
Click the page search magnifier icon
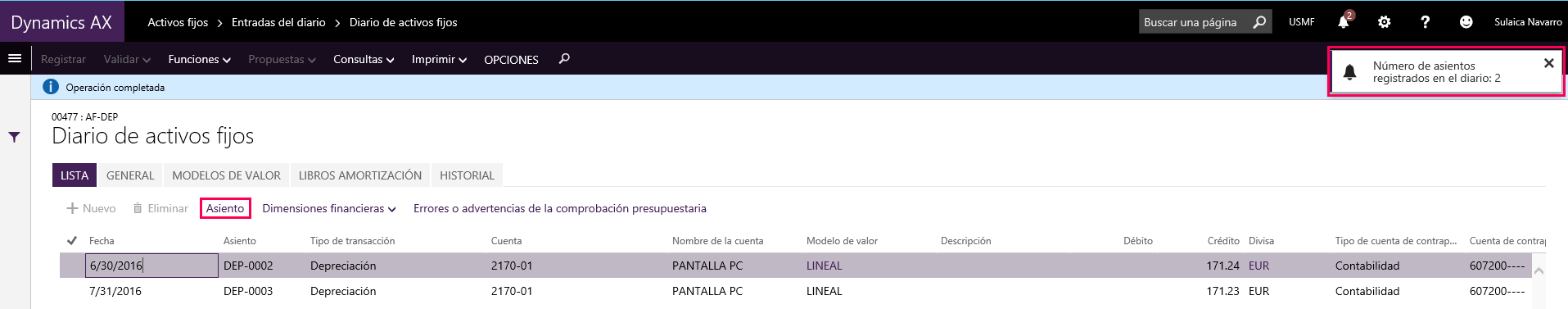point(1259,22)
